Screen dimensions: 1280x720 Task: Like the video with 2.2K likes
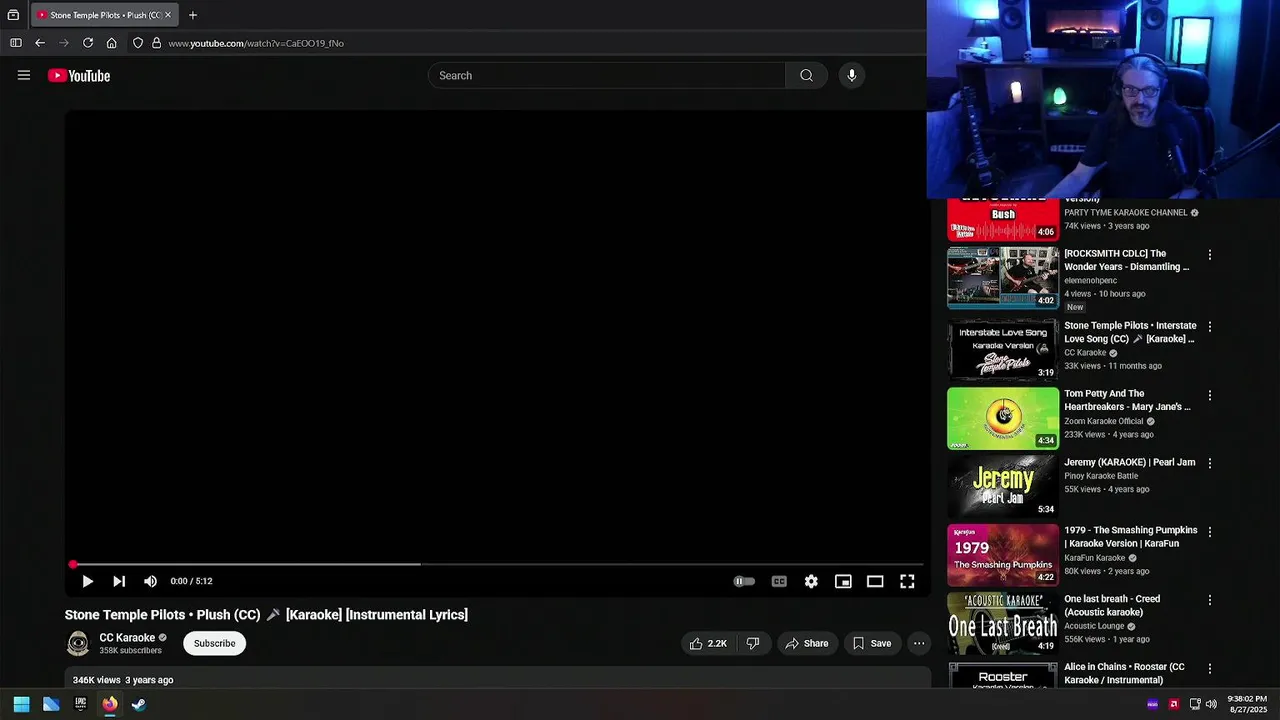708,644
